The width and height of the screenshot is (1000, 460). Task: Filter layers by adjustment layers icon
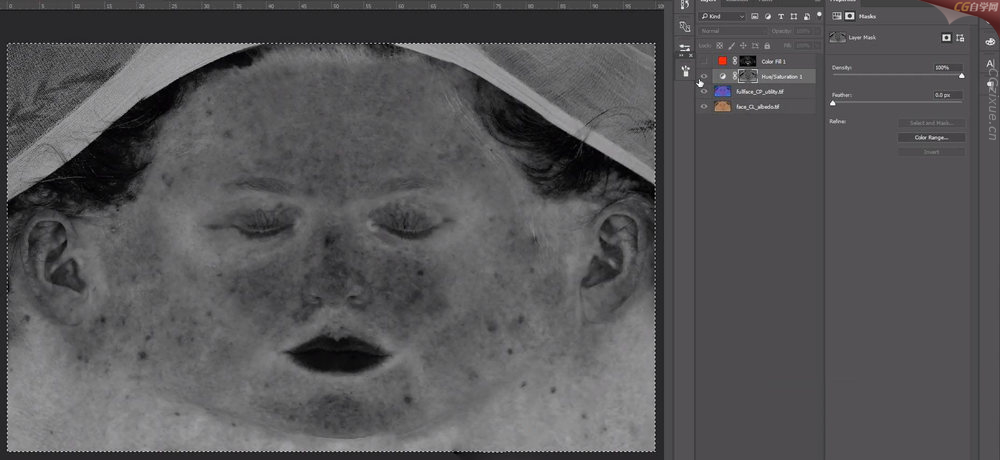point(768,17)
